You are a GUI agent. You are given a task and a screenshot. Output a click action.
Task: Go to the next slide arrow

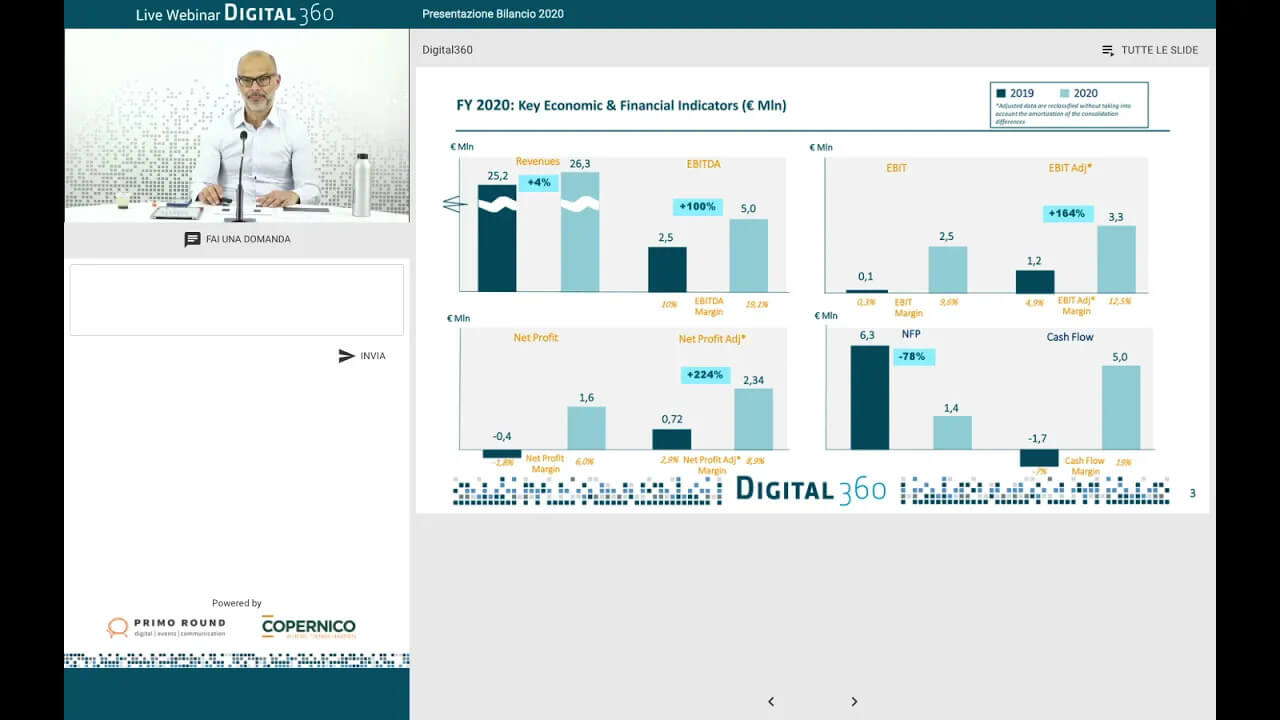pyautogui.click(x=854, y=701)
